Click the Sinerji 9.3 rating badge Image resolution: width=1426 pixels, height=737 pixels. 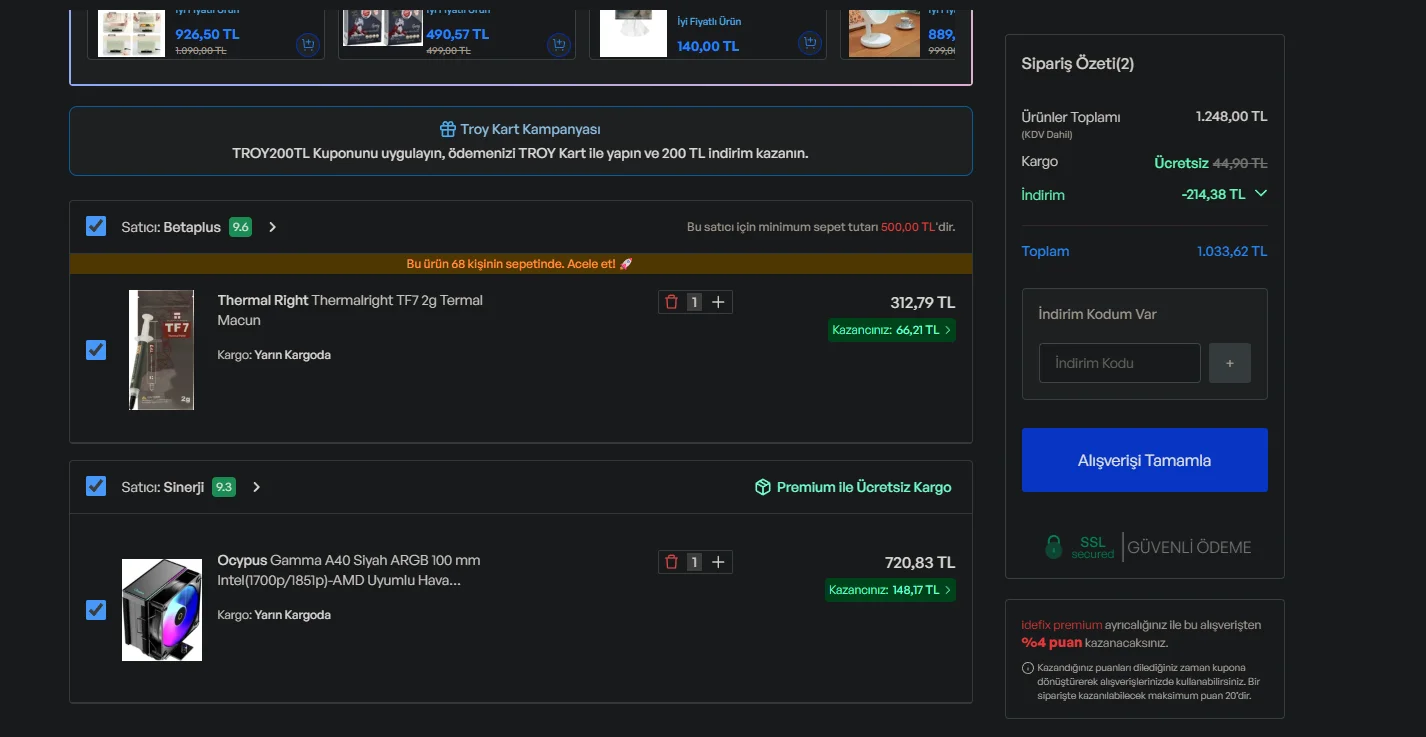click(224, 487)
